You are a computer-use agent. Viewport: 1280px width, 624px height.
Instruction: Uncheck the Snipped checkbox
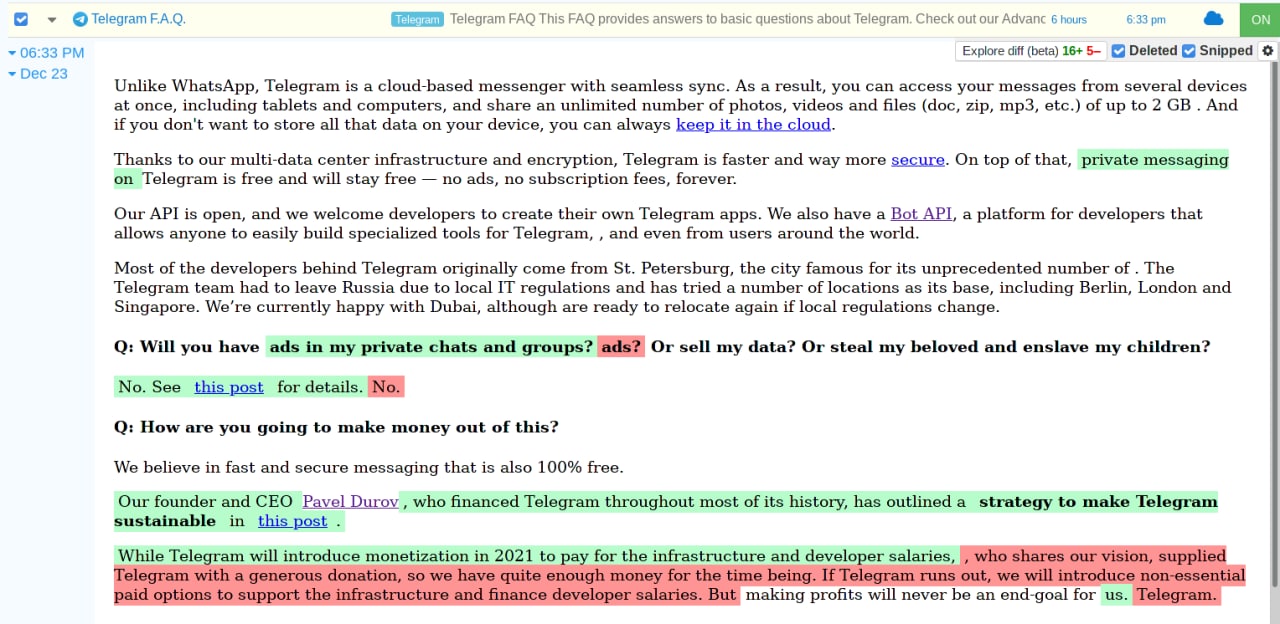coord(1189,51)
